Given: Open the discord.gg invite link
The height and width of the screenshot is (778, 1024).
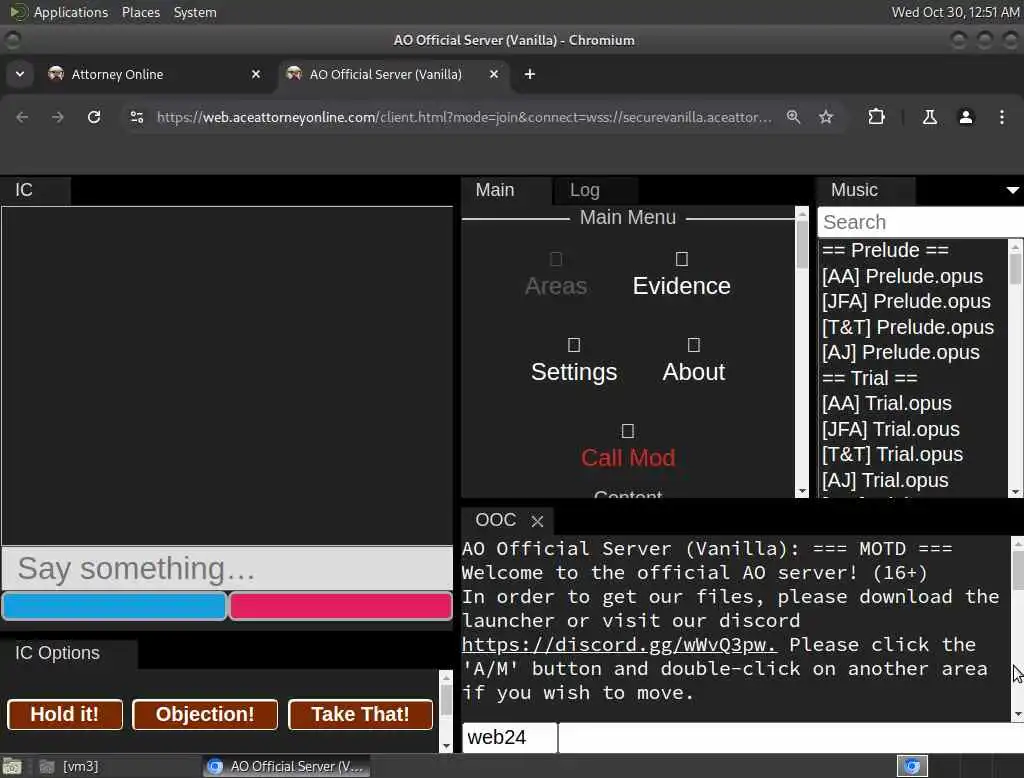Looking at the screenshot, I should [619, 645].
